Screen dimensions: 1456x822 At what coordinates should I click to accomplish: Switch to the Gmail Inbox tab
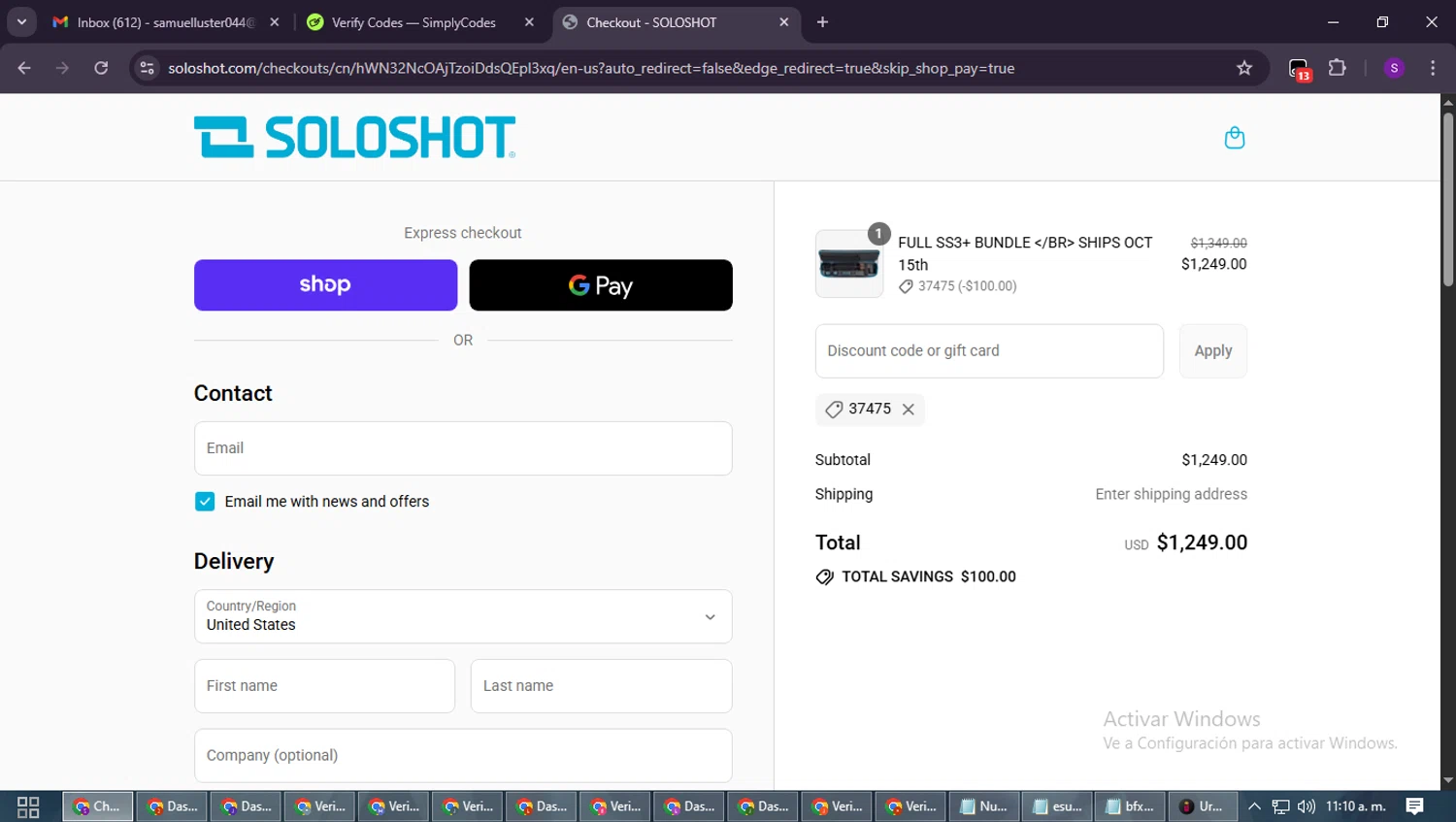[x=165, y=21]
